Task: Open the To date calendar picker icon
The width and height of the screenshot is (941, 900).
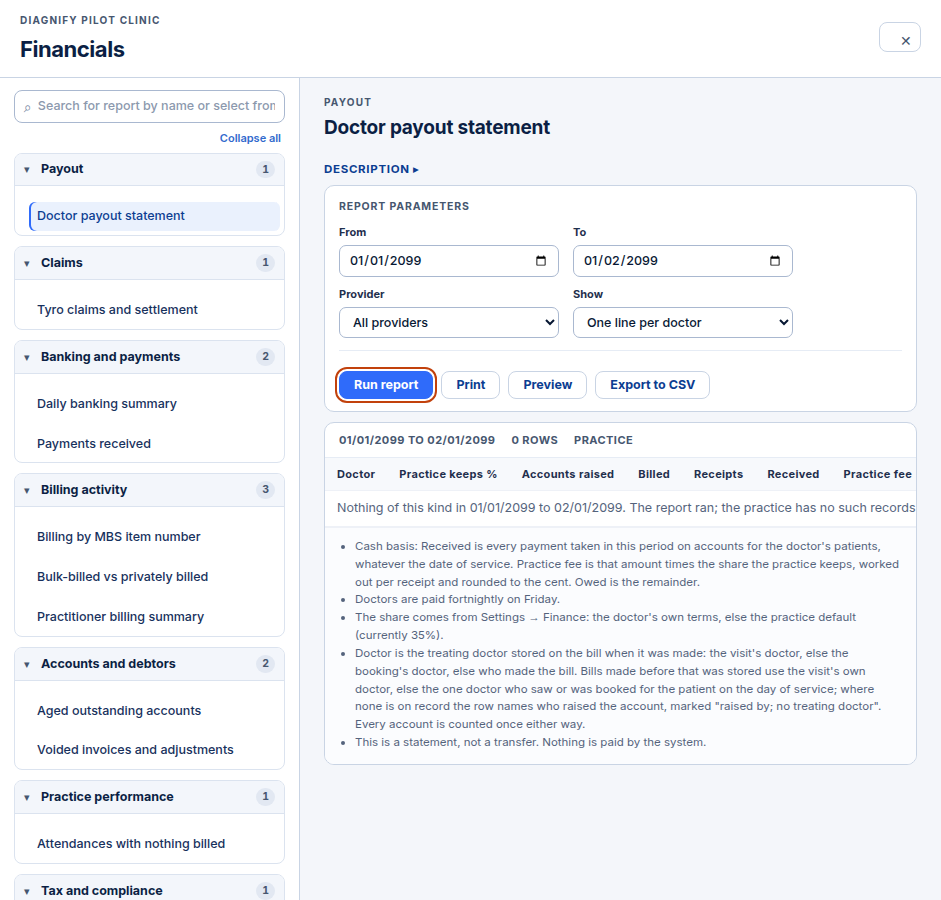Action: coord(775,261)
